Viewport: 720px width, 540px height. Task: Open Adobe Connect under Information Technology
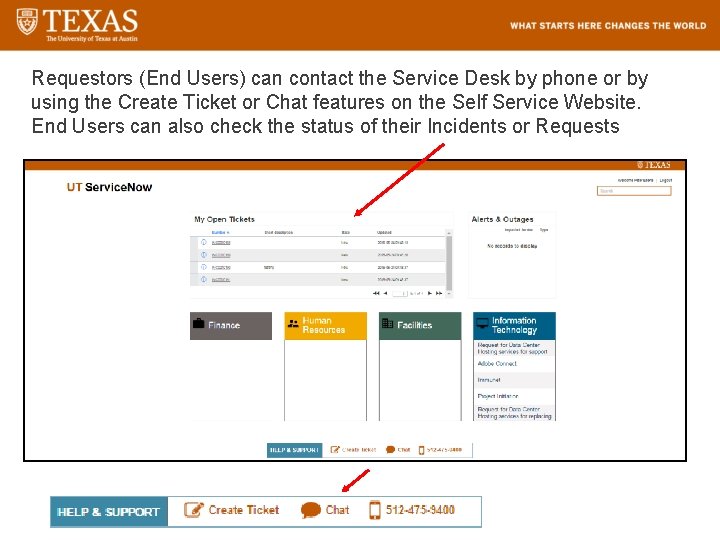(497, 364)
